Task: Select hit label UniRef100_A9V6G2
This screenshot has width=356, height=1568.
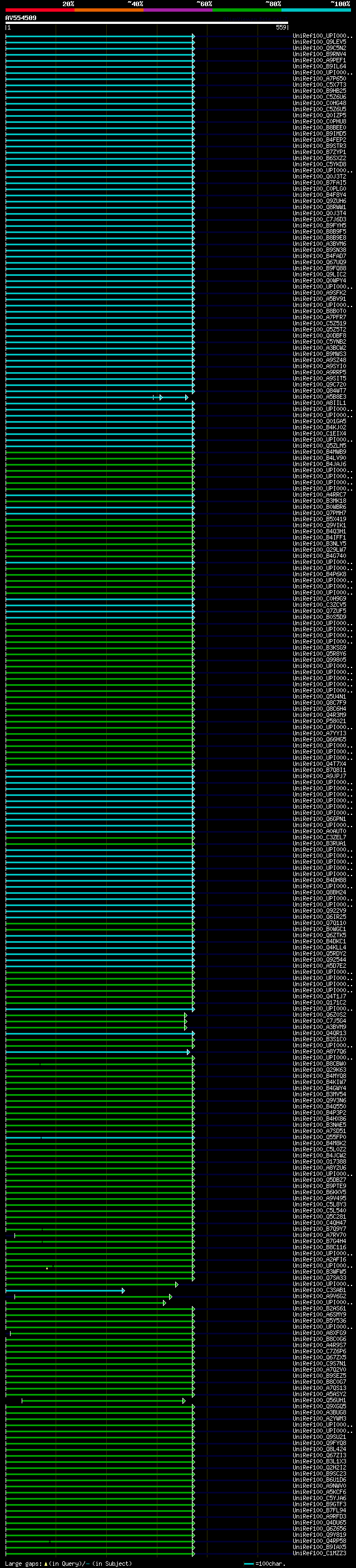Action: 319,1297
